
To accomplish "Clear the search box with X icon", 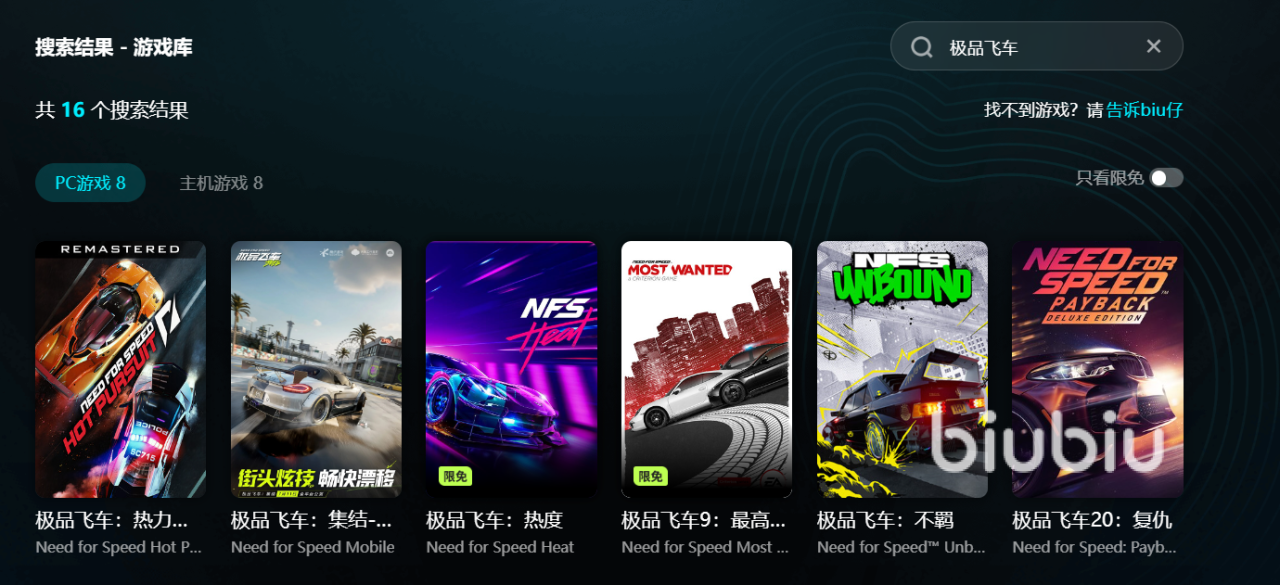I will (1153, 46).
